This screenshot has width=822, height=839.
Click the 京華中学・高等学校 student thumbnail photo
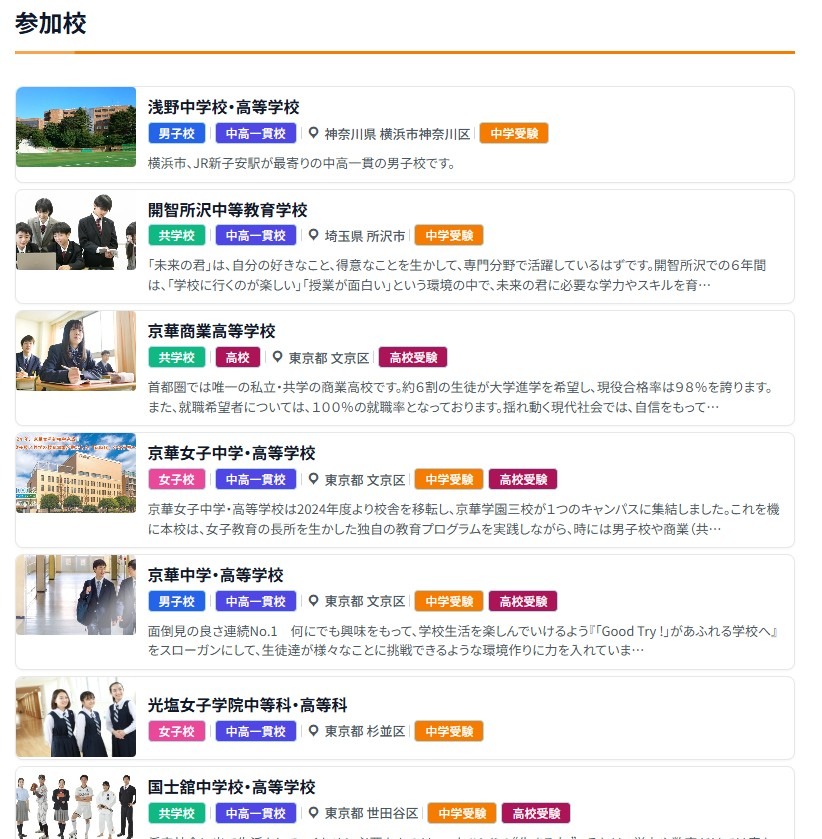coord(75,594)
